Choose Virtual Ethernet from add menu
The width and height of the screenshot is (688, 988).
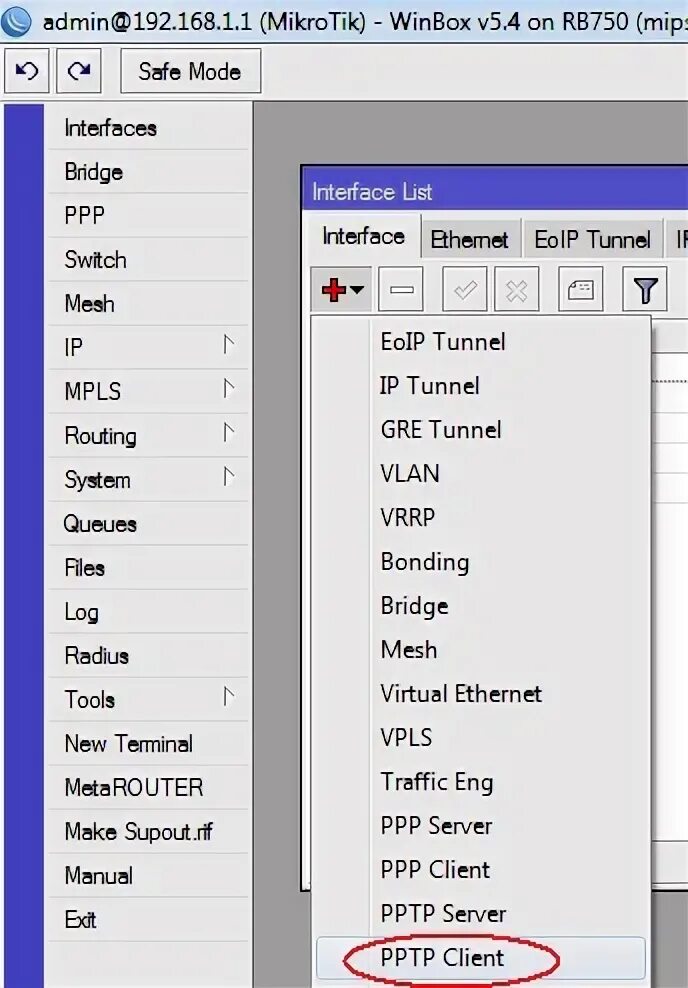[480, 694]
